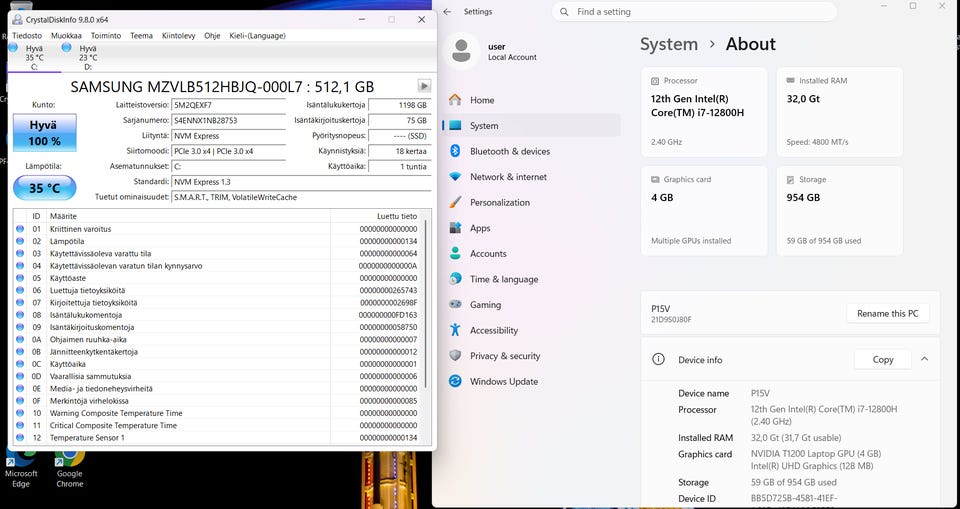Select the Jännitteenkytkentäkertoja row
Viewport: 960px width, 509px height.
pos(218,352)
